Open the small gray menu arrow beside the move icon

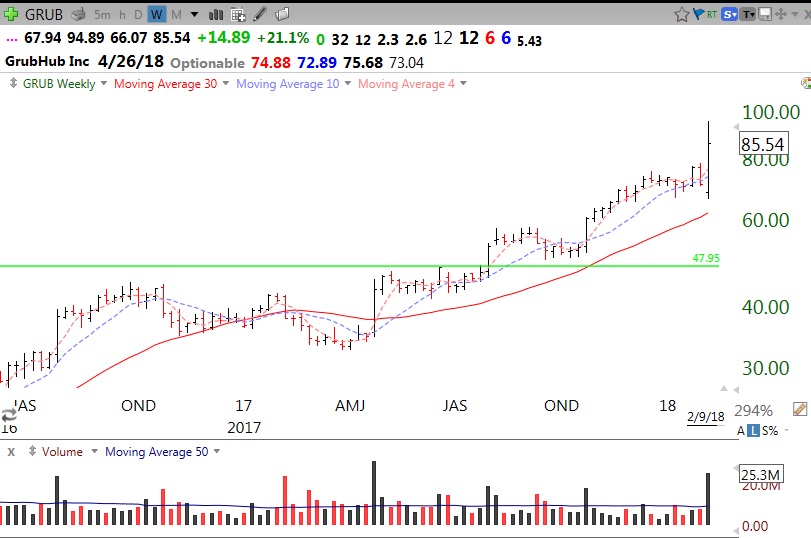pyautogui.click(x=794, y=14)
